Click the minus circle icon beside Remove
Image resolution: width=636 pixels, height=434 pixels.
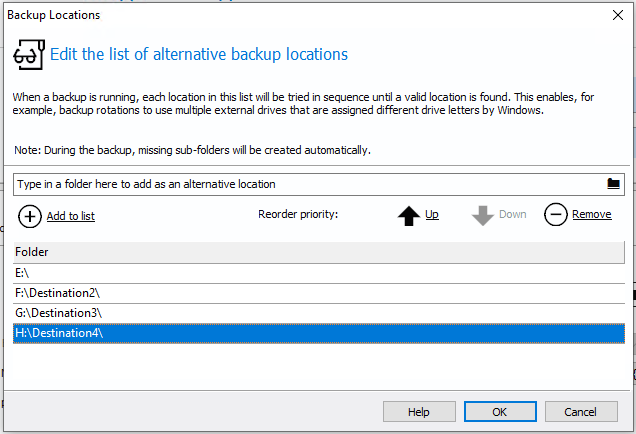coord(556,215)
